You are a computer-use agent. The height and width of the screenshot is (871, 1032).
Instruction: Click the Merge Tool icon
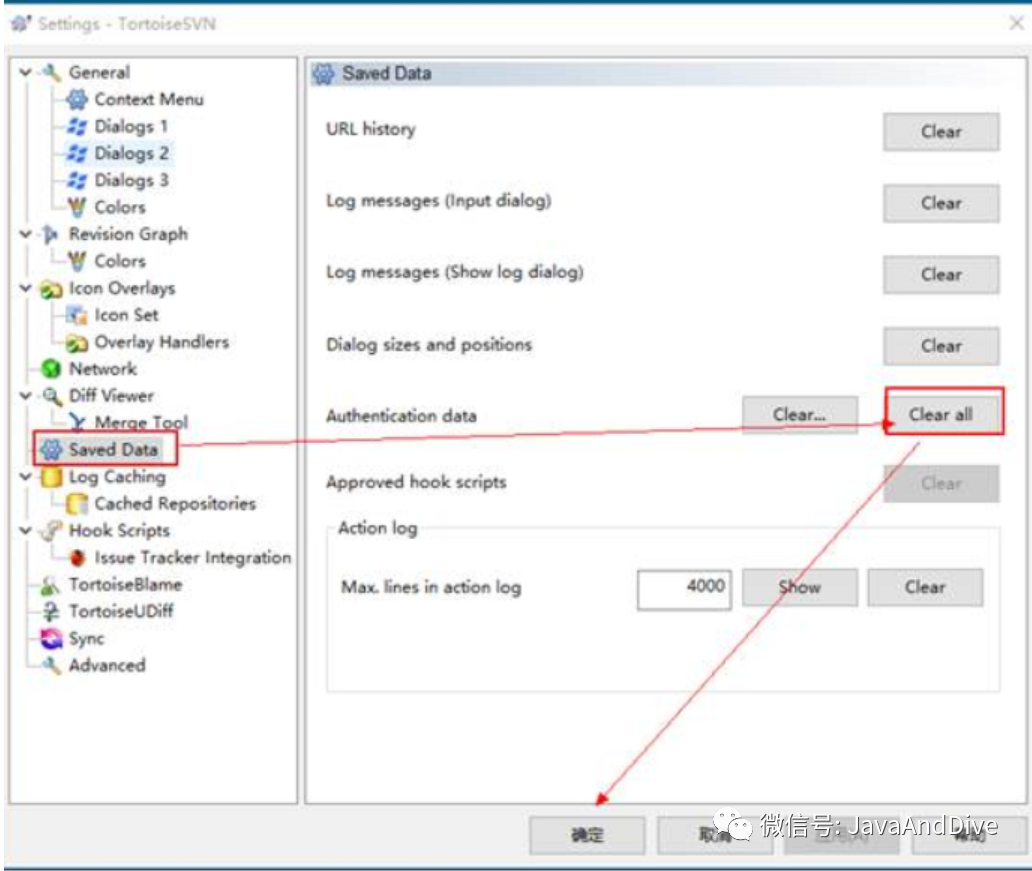pyautogui.click(x=77, y=422)
